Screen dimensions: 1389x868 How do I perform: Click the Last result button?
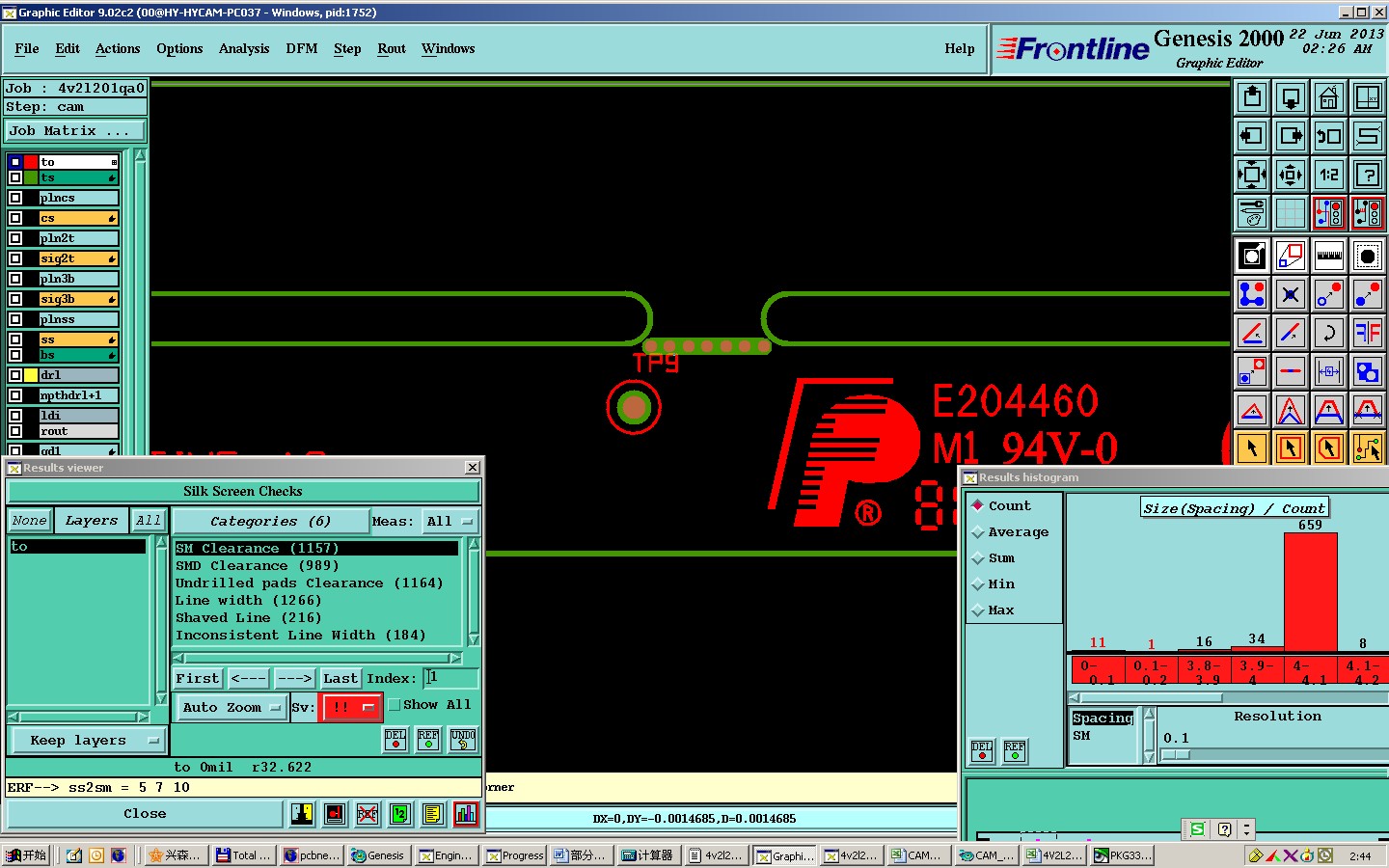340,679
